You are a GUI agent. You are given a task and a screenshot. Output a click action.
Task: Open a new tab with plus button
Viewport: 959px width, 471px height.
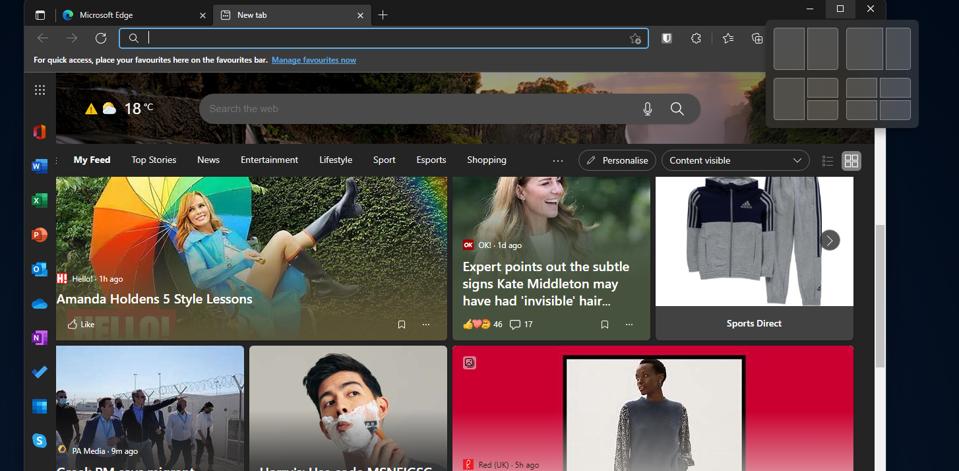pyautogui.click(x=383, y=15)
